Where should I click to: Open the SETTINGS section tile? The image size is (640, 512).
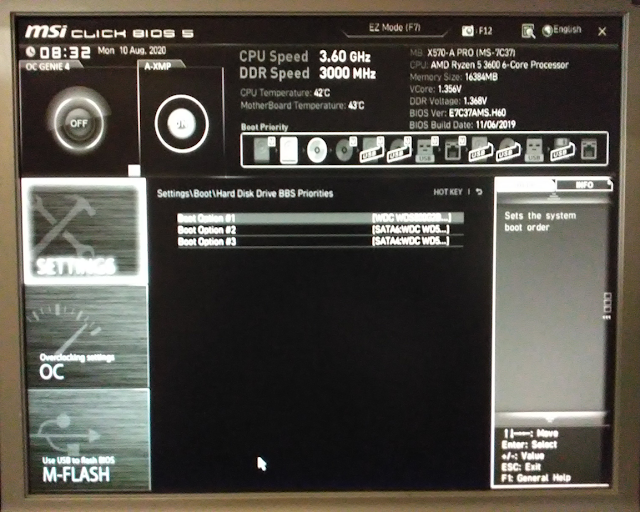tap(84, 231)
